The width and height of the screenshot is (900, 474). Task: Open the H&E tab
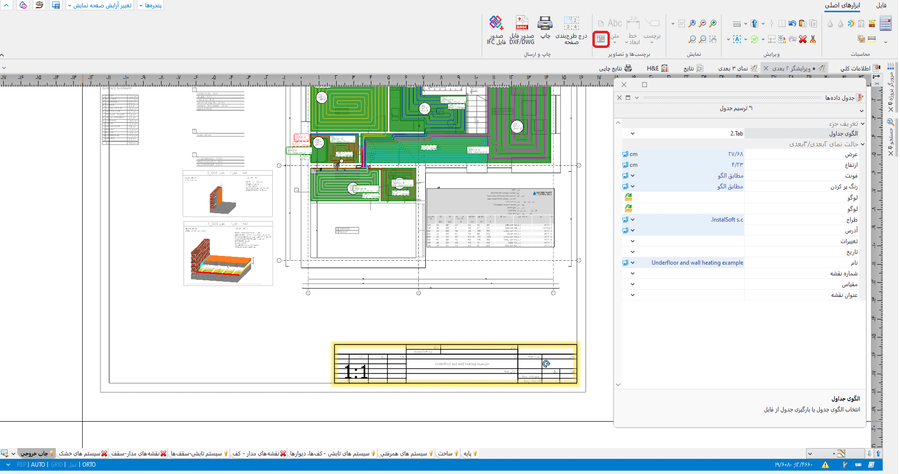pyautogui.click(x=658, y=68)
